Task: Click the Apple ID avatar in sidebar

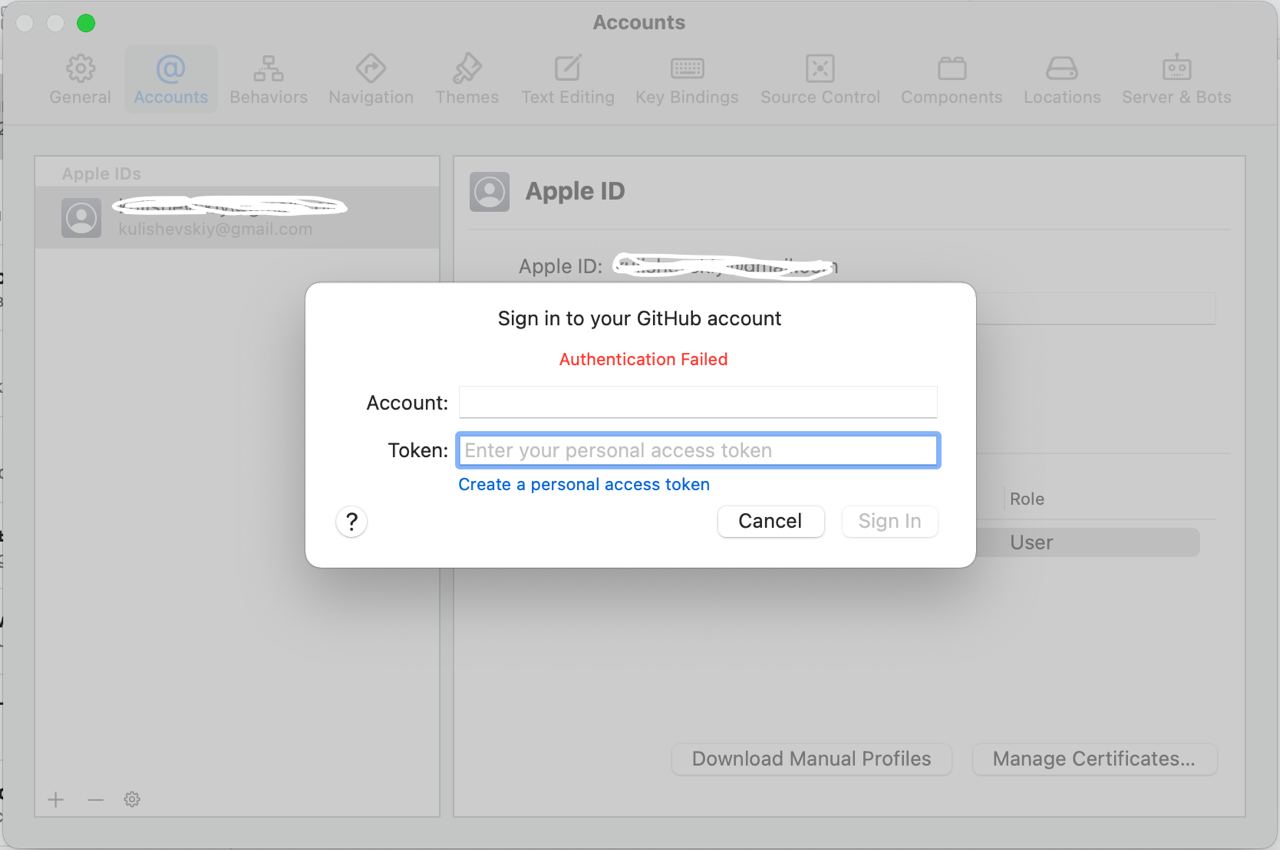Action: coord(81,217)
